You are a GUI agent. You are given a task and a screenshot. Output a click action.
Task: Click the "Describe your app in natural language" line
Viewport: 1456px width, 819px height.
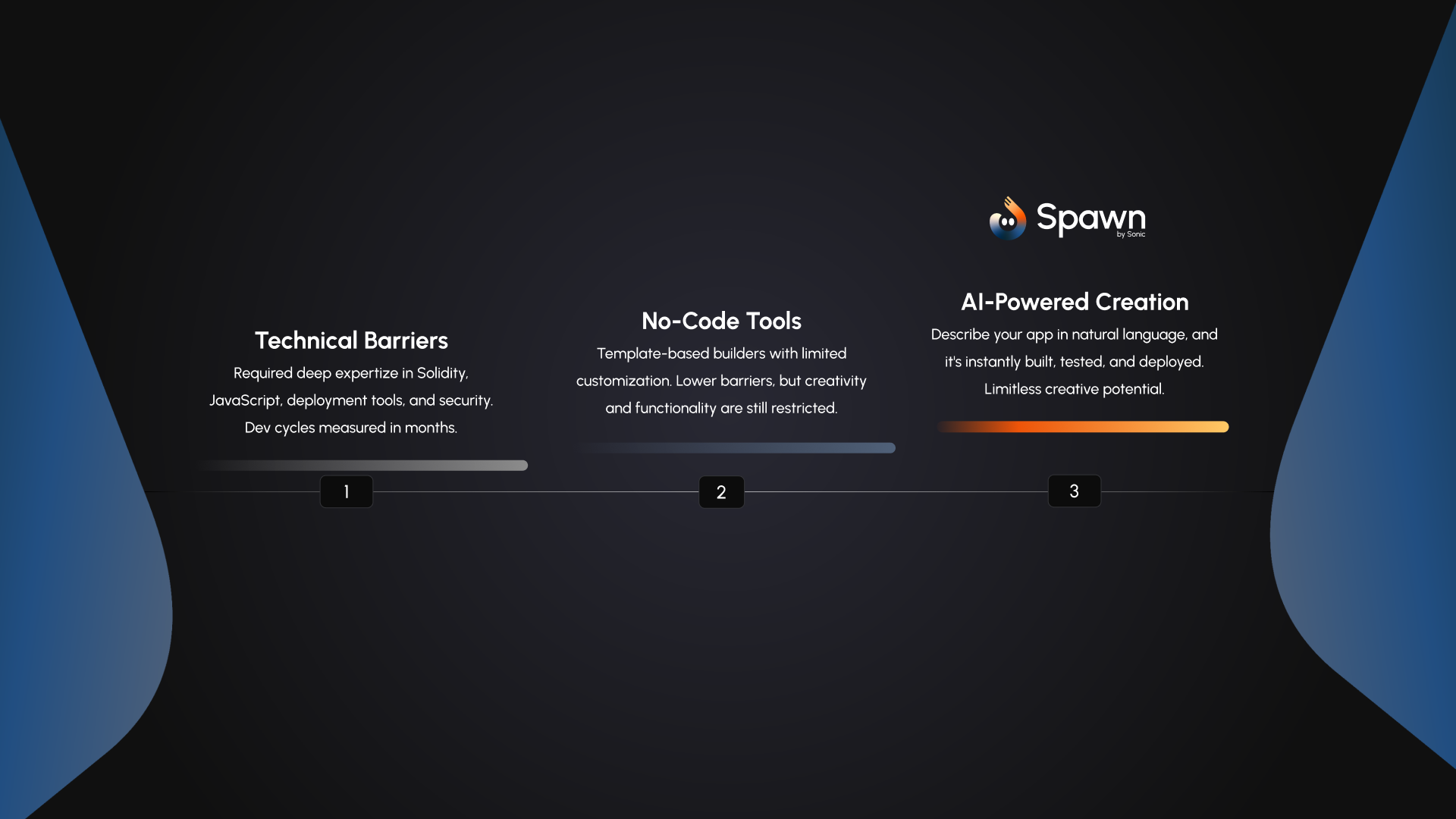point(1074,334)
